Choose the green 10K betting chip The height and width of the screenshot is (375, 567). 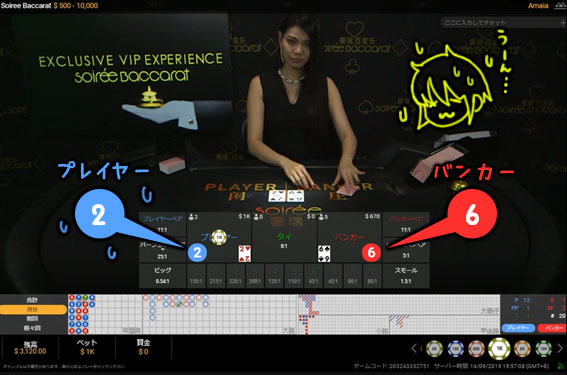[543, 349]
